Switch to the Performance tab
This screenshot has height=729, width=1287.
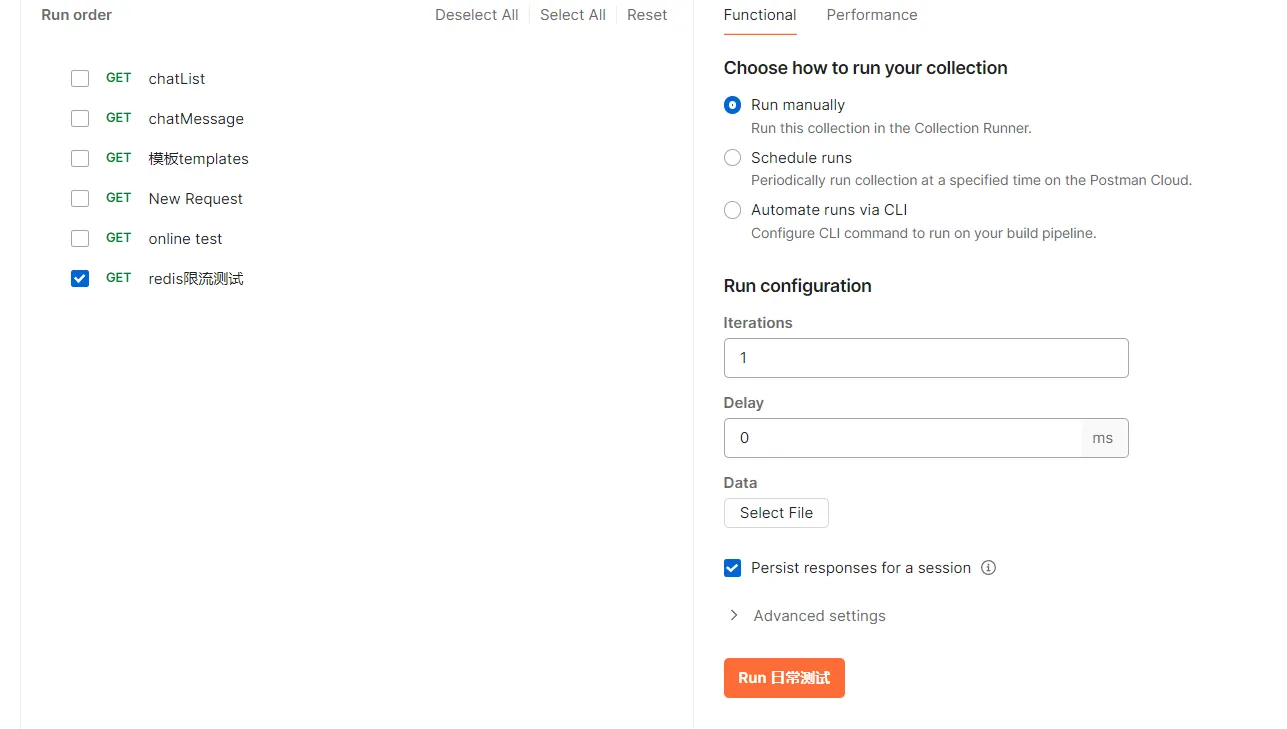tap(872, 15)
